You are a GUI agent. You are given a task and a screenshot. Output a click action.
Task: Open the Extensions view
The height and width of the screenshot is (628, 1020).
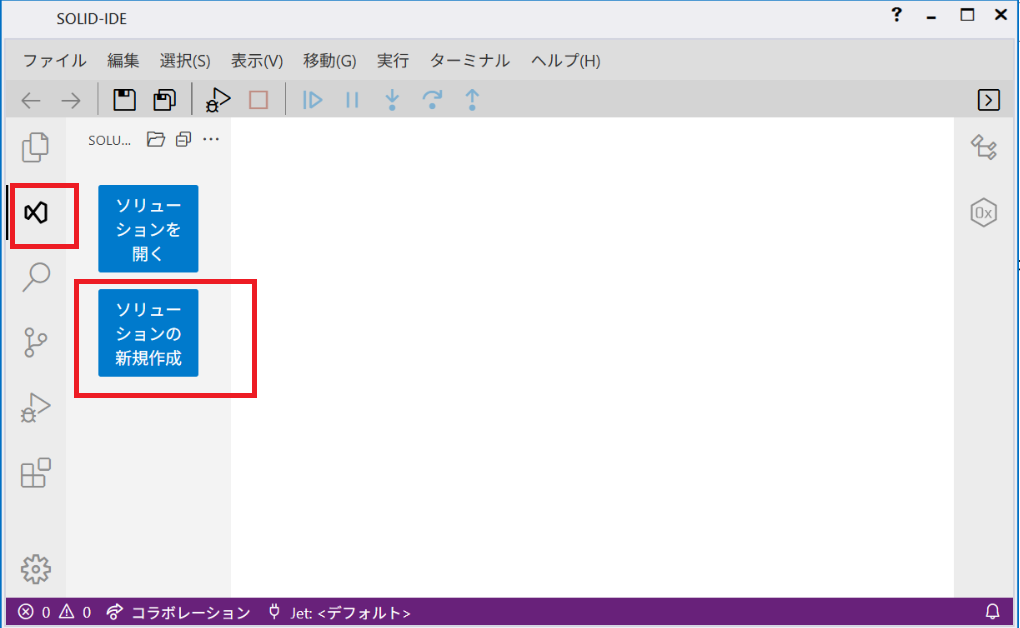(36, 472)
